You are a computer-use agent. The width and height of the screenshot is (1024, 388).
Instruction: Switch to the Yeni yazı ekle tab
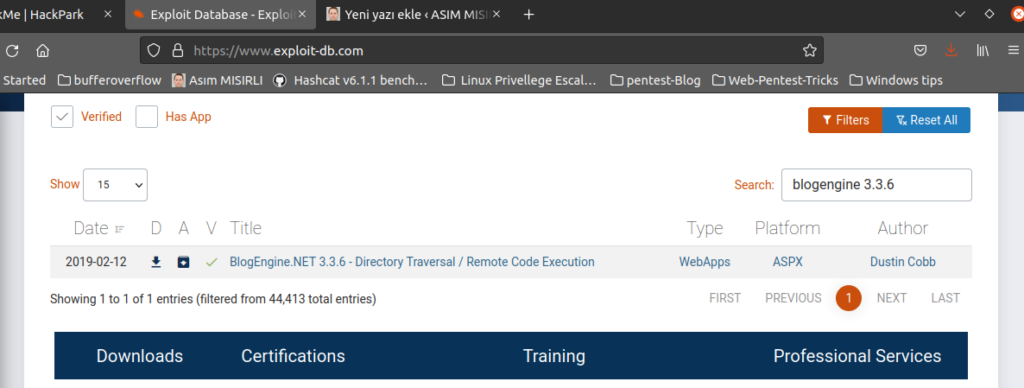(415, 14)
